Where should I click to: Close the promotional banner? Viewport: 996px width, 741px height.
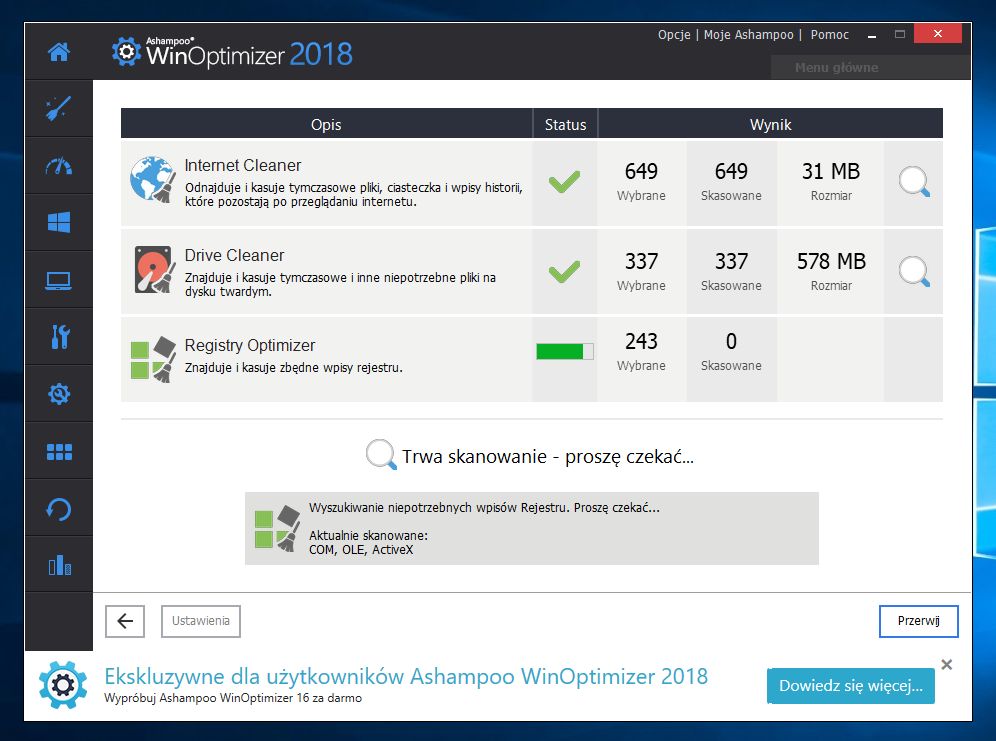[x=946, y=665]
